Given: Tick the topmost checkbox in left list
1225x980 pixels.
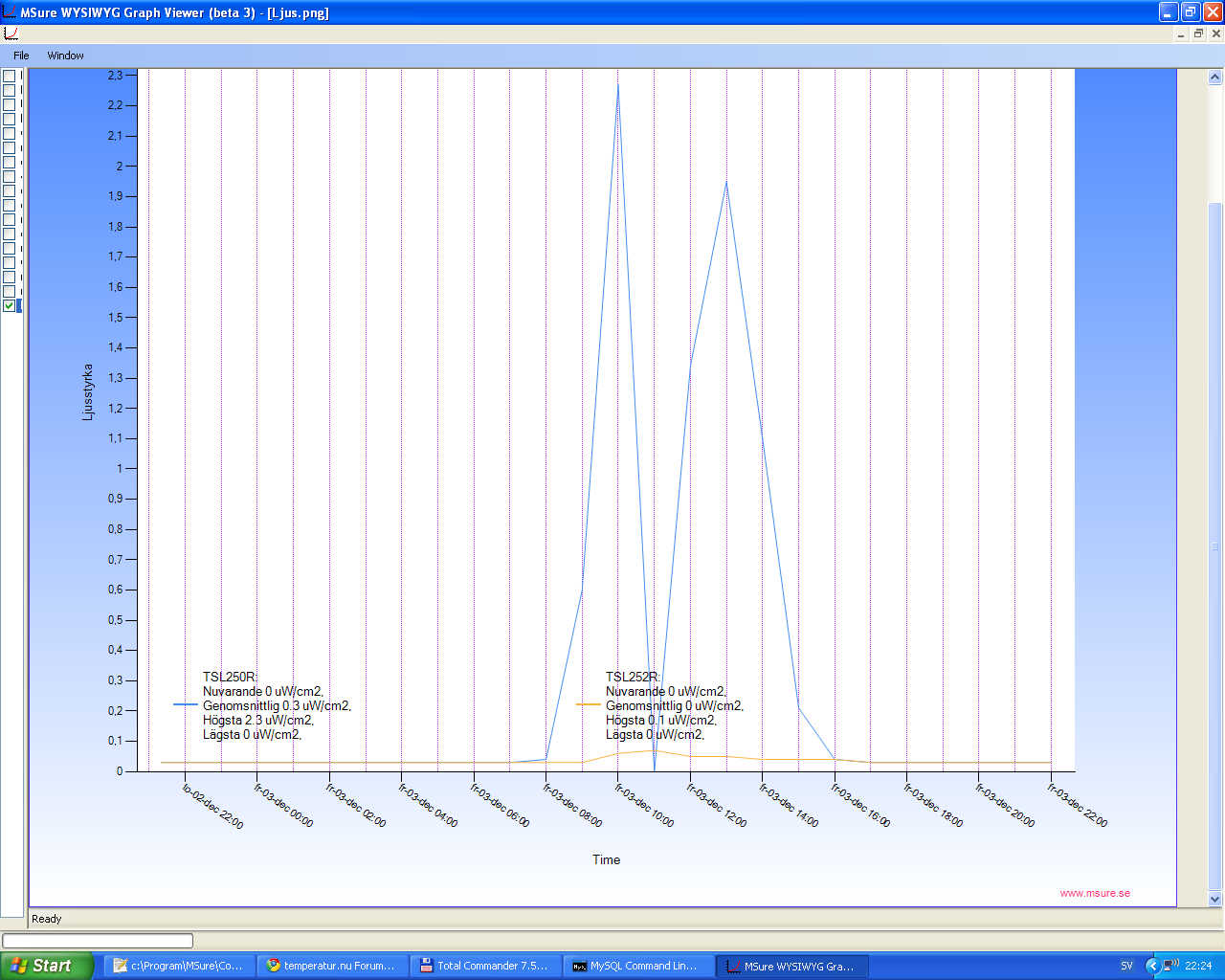Looking at the screenshot, I should pyautogui.click(x=9, y=76).
